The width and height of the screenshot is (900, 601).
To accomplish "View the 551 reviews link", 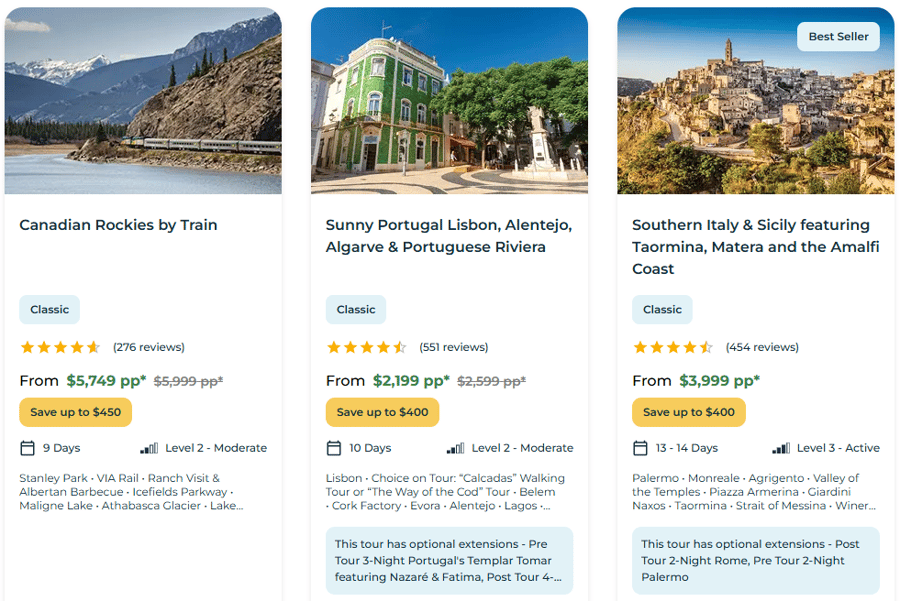I will pos(454,348).
